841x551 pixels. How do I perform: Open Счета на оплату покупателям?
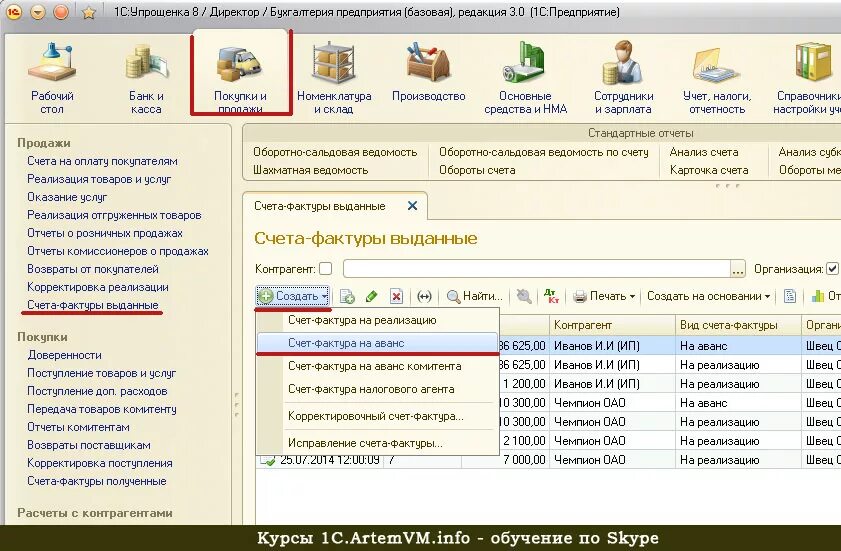[102, 161]
